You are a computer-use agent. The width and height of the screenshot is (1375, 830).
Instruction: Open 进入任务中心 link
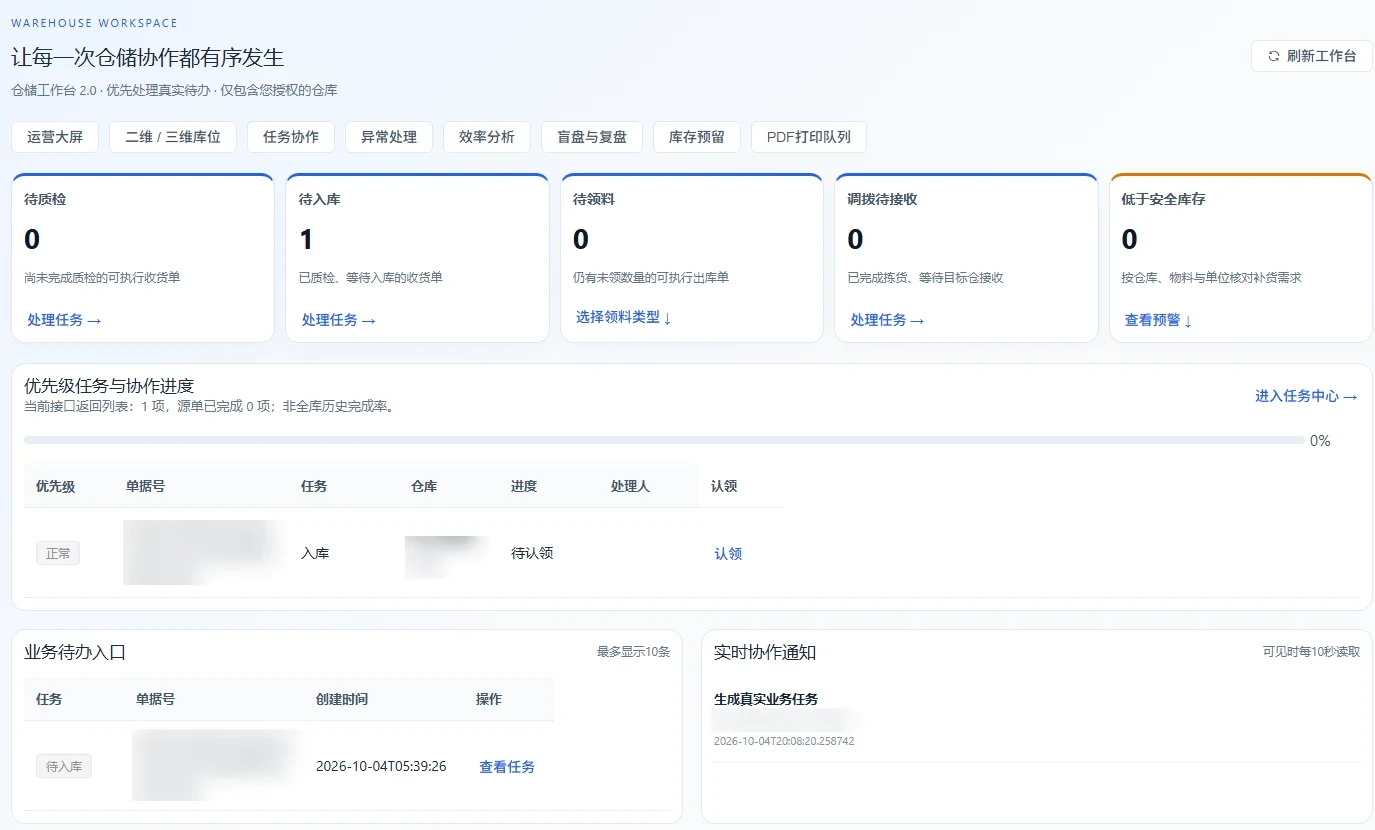pos(1306,396)
